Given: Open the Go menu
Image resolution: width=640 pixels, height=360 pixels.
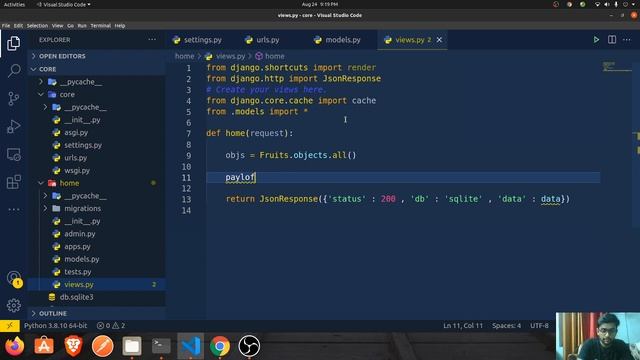Looking at the screenshot, I should (x=71, y=25).
